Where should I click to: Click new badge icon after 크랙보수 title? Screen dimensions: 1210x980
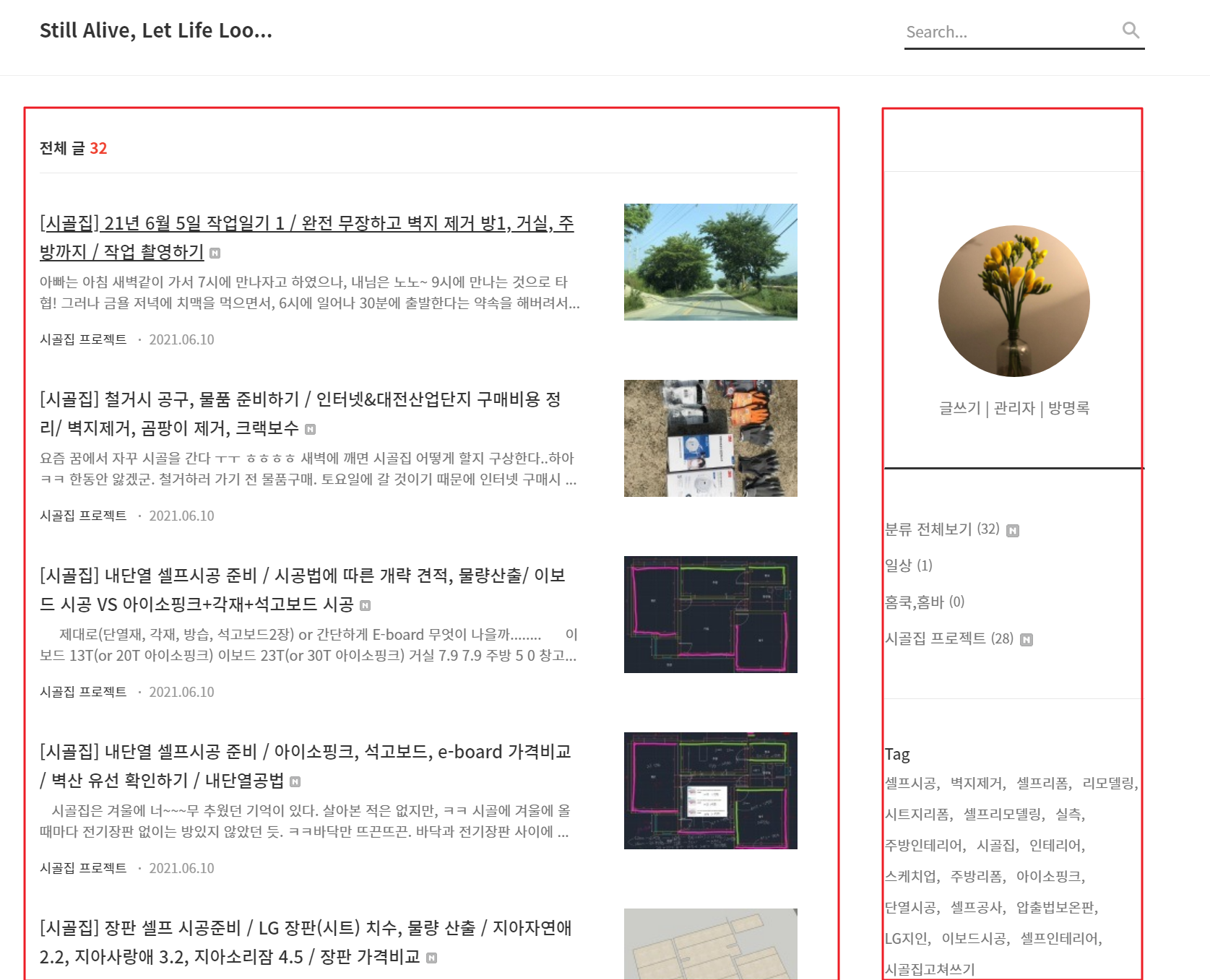point(310,429)
